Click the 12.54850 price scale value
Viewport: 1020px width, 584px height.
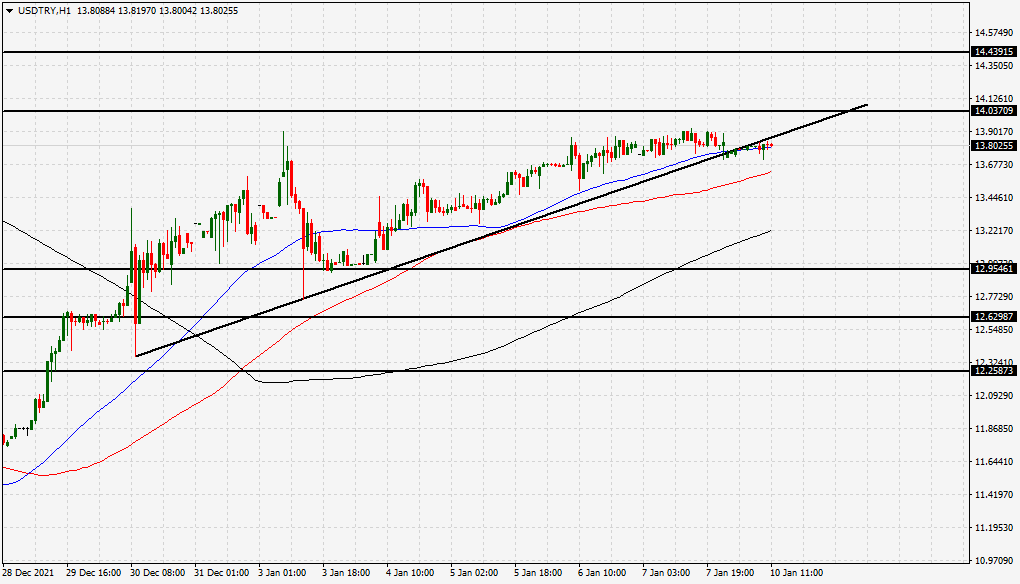point(994,330)
